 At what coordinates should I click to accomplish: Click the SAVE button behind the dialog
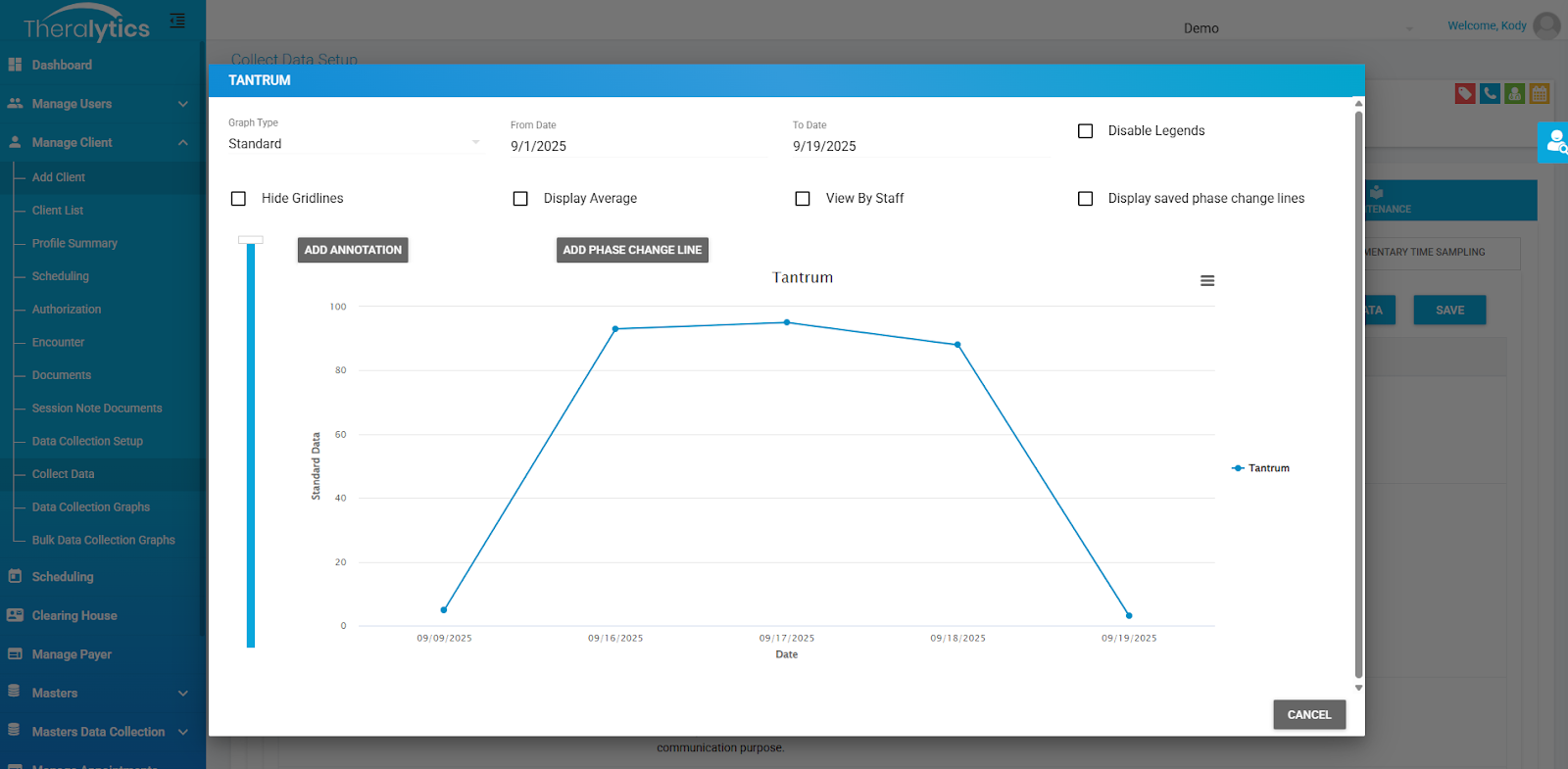click(1449, 310)
